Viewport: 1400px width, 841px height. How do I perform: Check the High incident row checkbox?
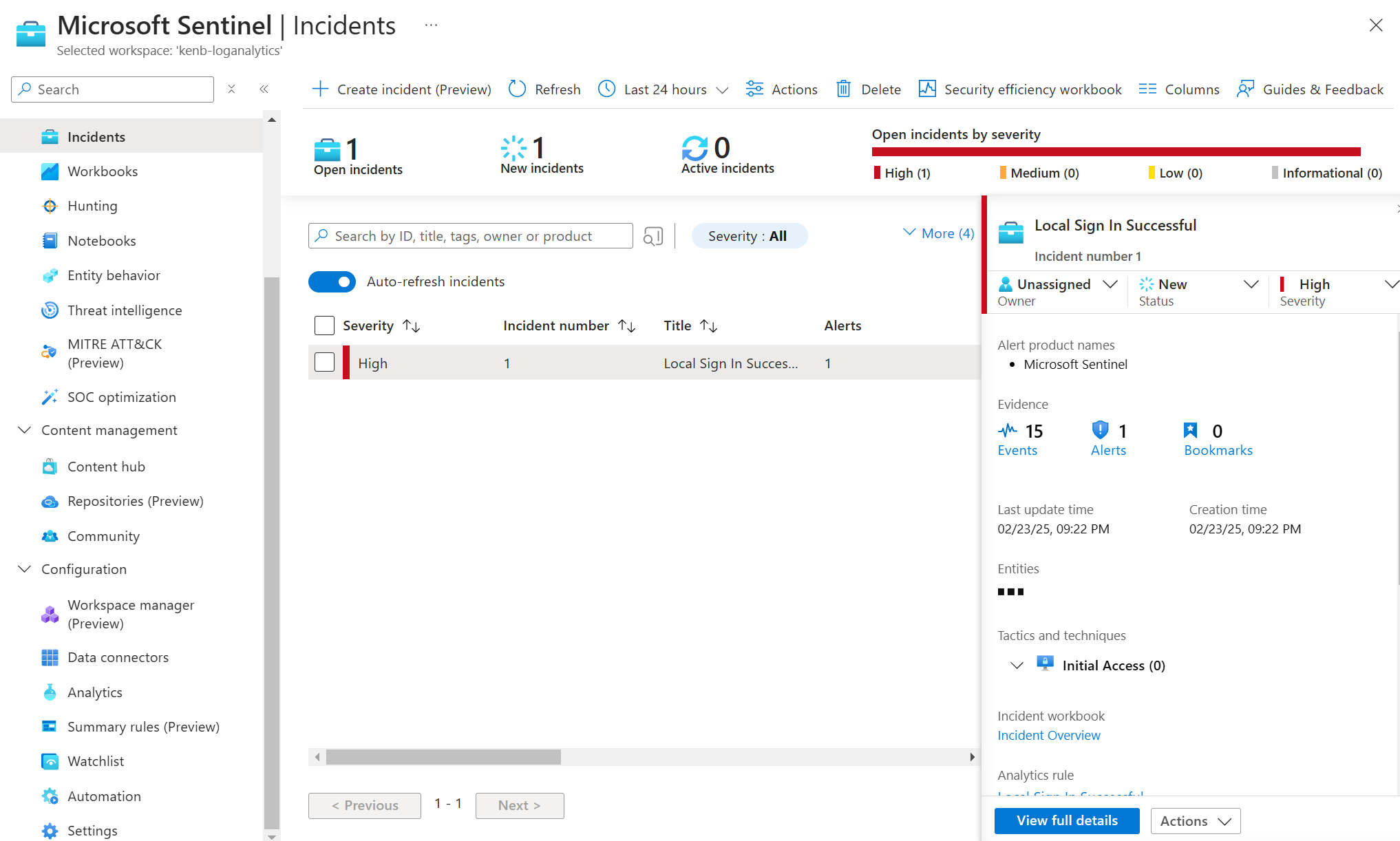pyautogui.click(x=324, y=362)
